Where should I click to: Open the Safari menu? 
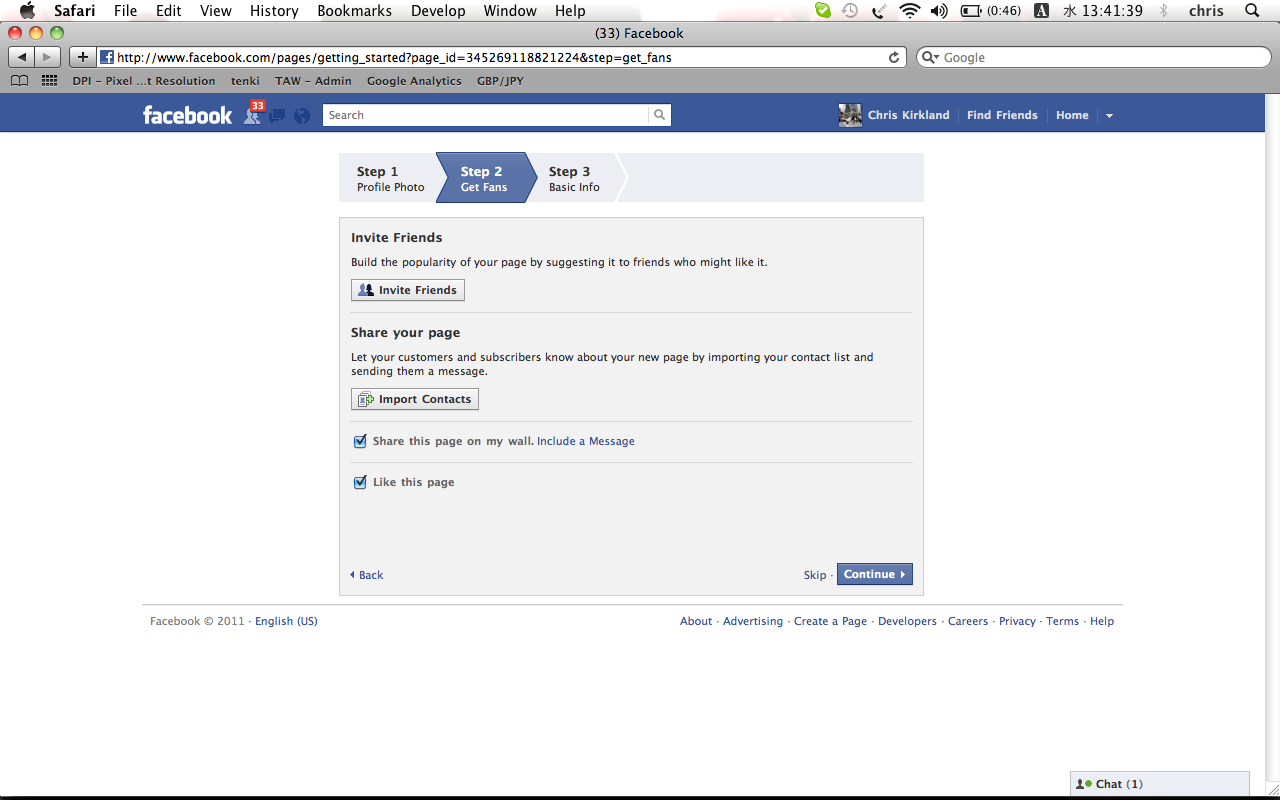(x=74, y=10)
